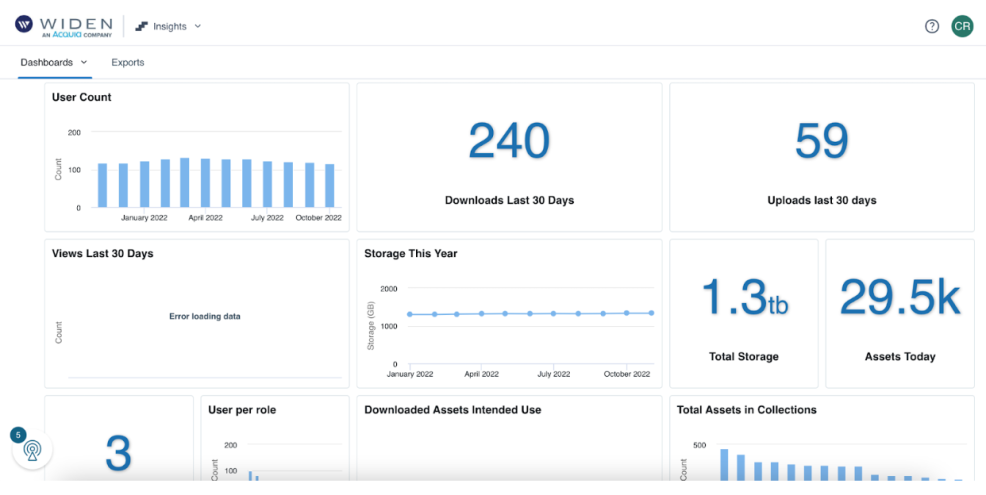Image resolution: width=986 pixels, height=495 pixels.
Task: Click the User Count chart title
Action: click(82, 97)
